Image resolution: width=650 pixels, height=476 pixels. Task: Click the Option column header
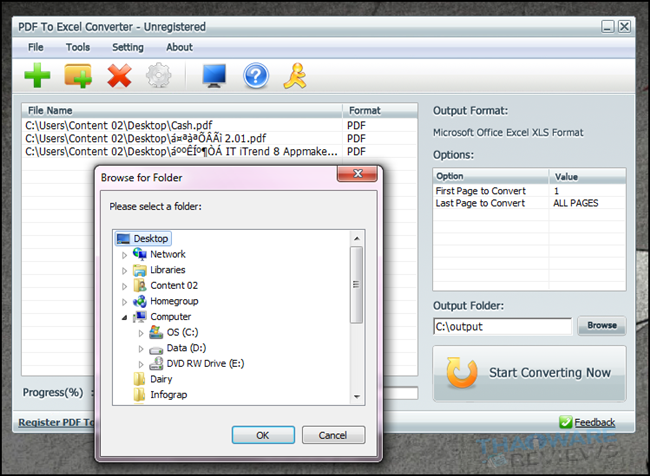pyautogui.click(x=491, y=176)
